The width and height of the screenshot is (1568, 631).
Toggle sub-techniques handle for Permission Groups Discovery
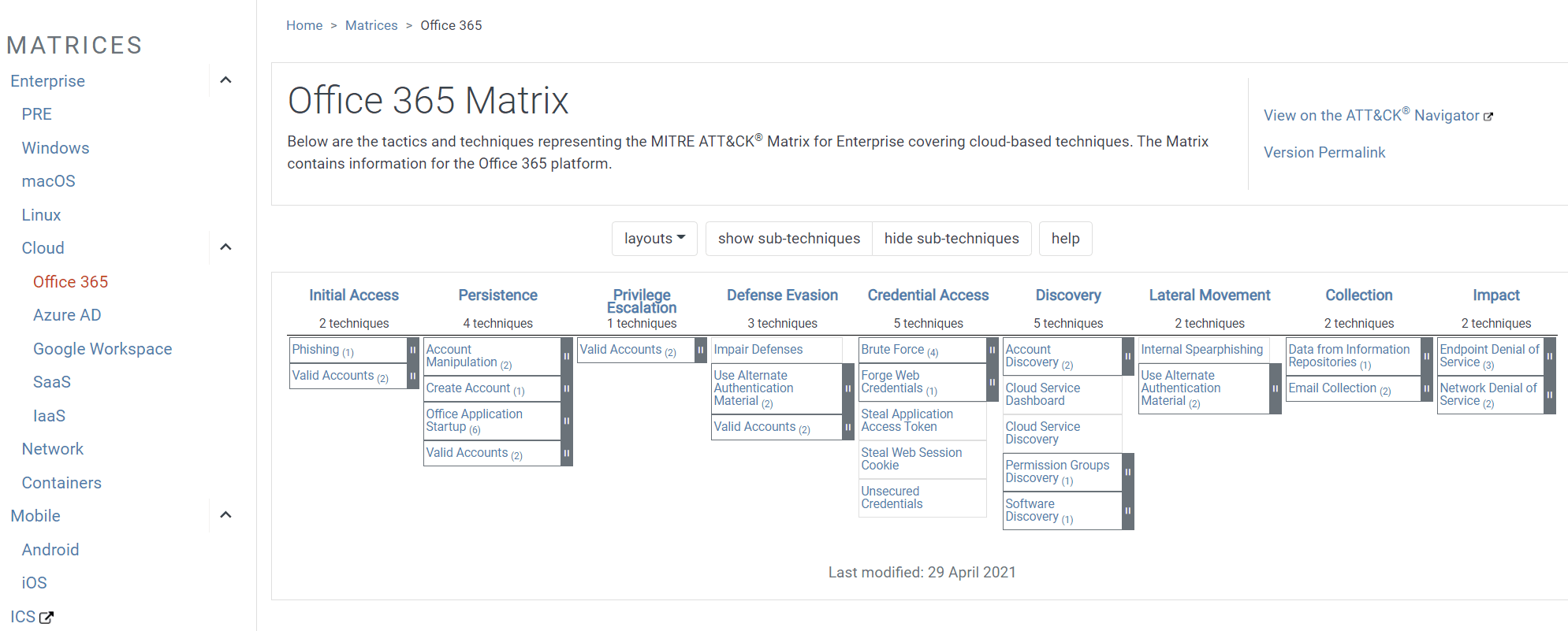(x=1127, y=472)
